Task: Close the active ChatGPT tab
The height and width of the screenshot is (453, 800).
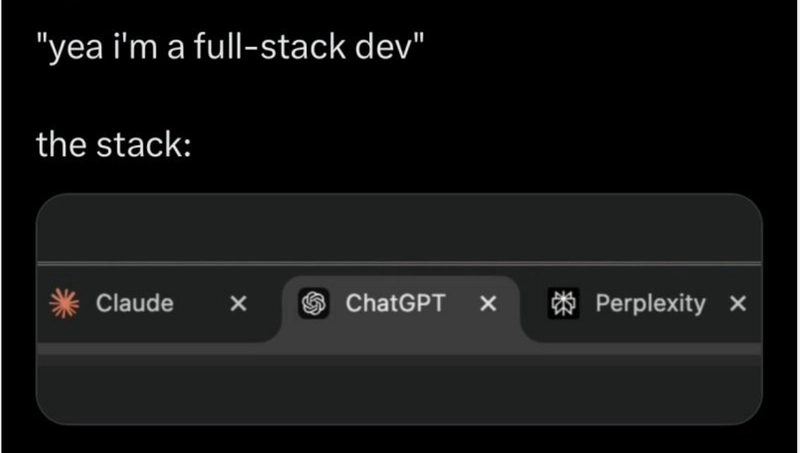Action: click(488, 304)
